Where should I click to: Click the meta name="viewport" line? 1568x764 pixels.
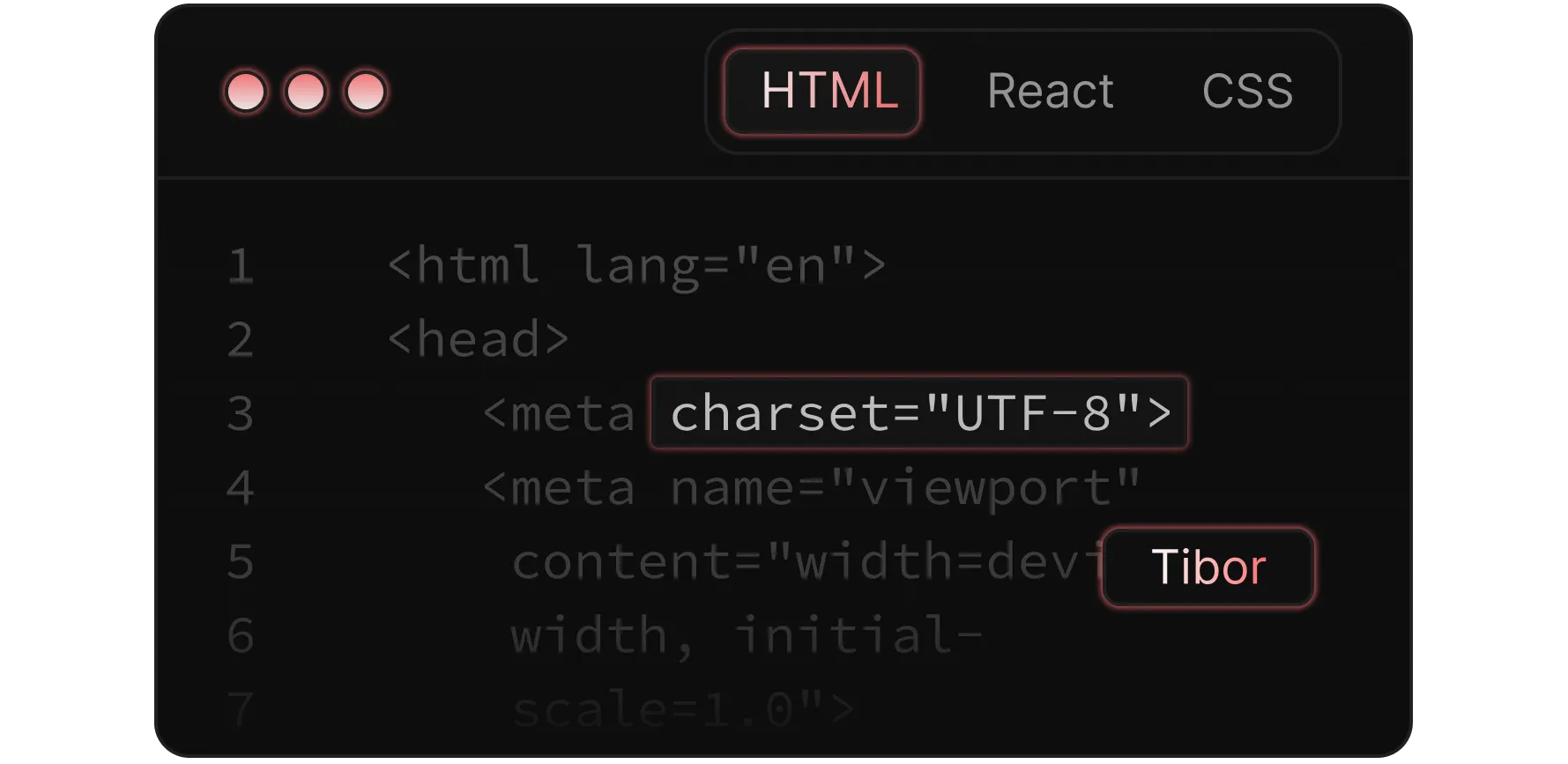pos(812,490)
